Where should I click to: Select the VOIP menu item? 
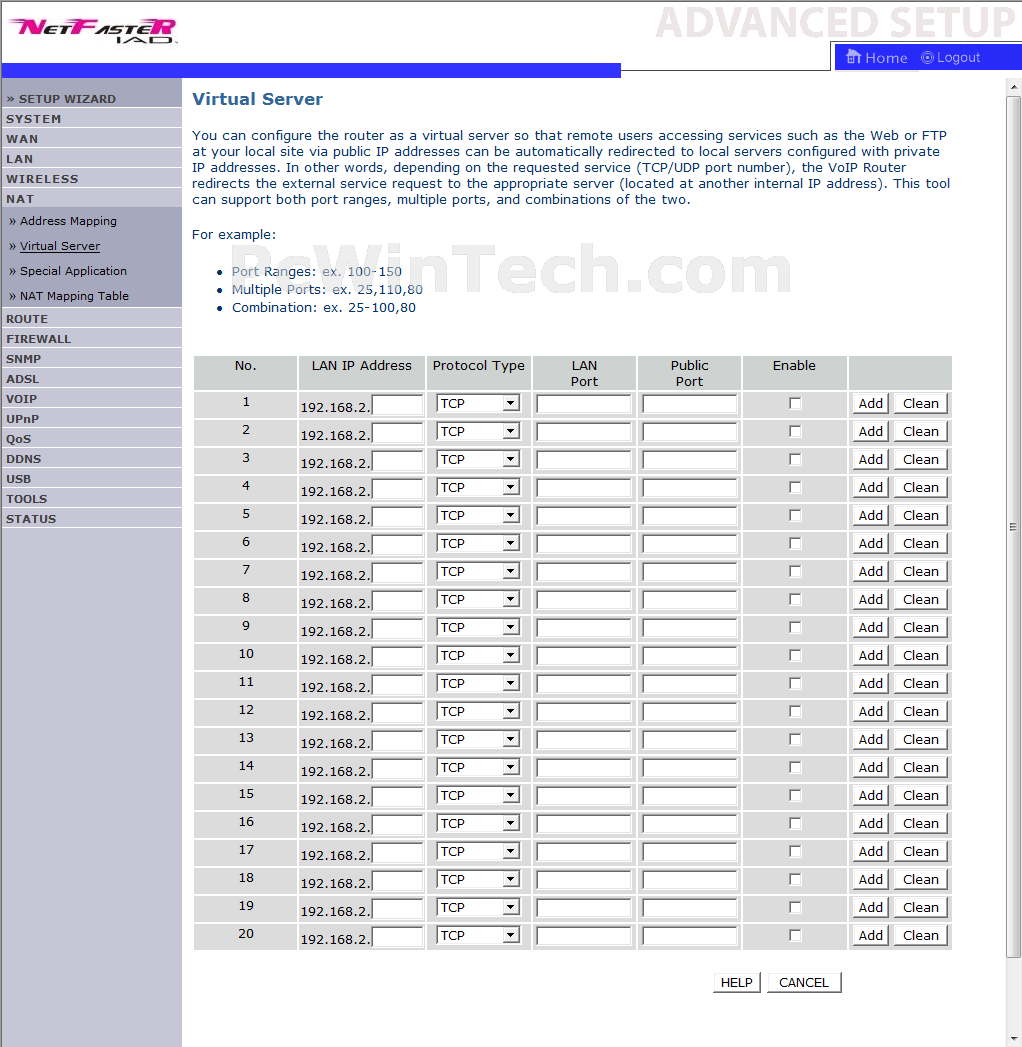click(21, 399)
